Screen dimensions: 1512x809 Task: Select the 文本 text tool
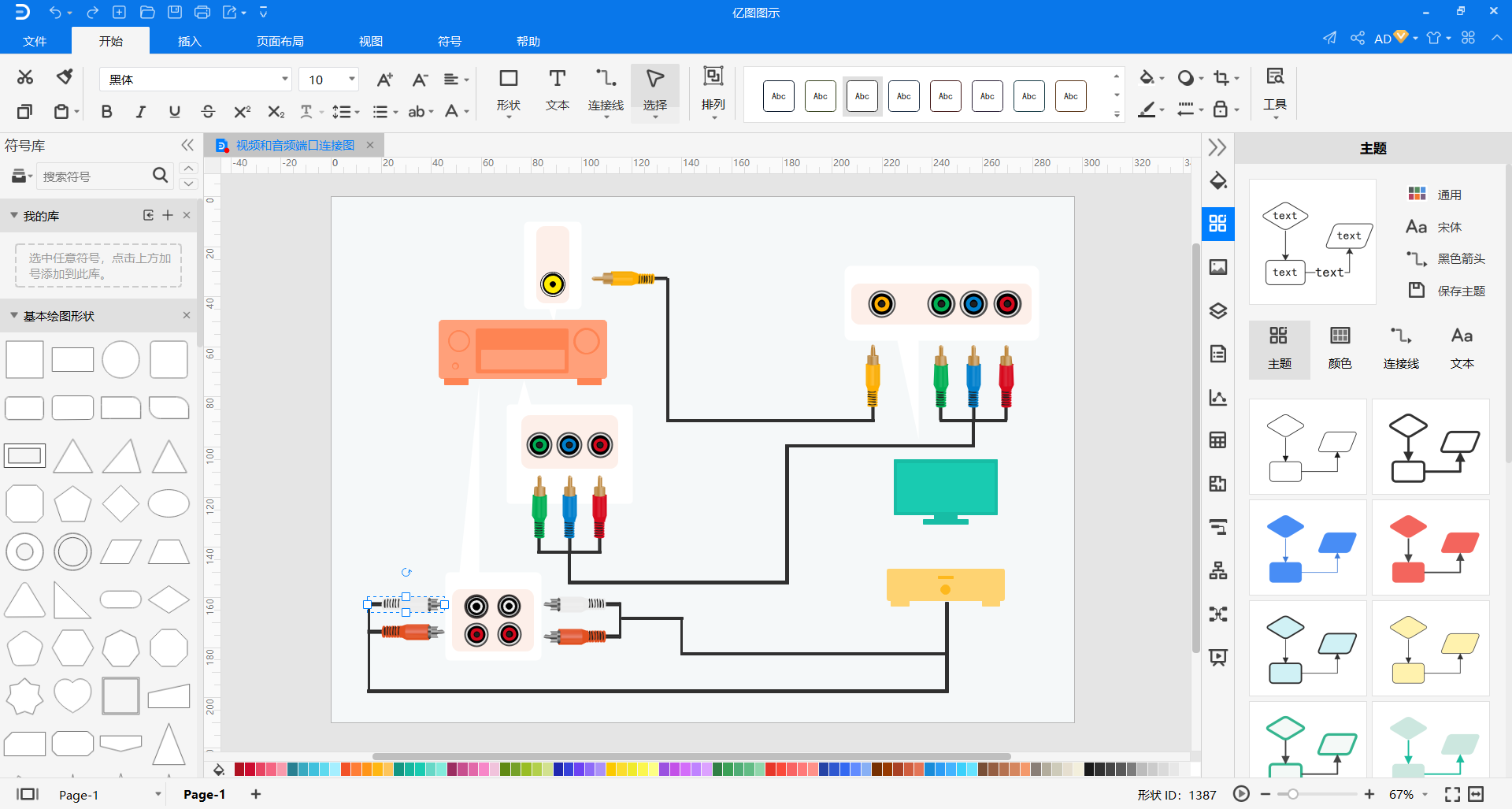558,92
